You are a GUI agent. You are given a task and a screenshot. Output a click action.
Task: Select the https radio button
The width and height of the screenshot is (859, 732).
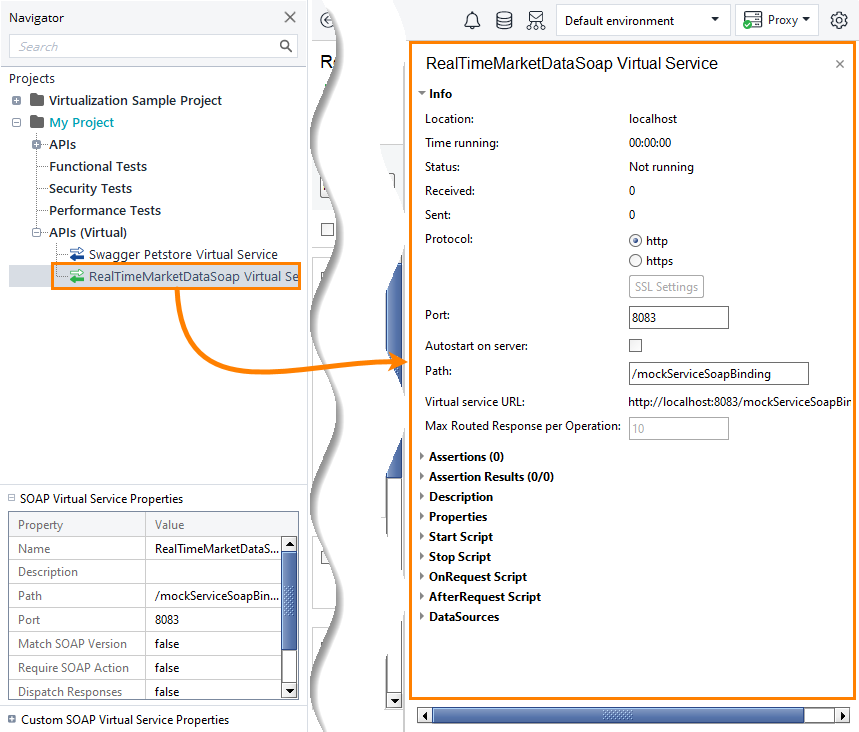pyautogui.click(x=636, y=261)
